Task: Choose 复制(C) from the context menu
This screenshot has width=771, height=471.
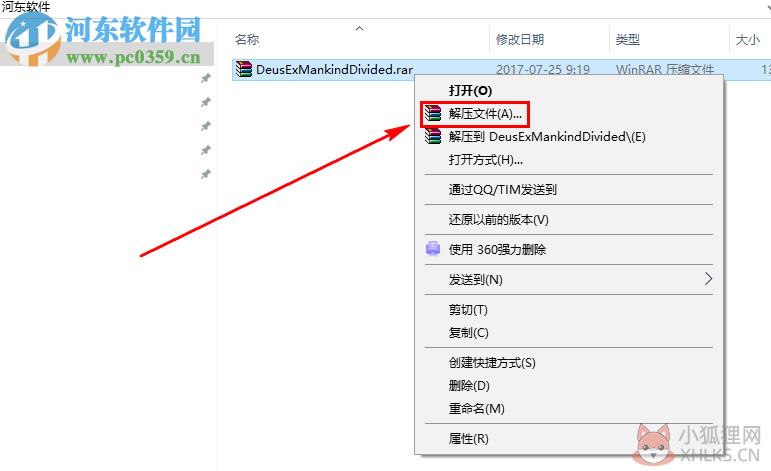Action: click(468, 333)
